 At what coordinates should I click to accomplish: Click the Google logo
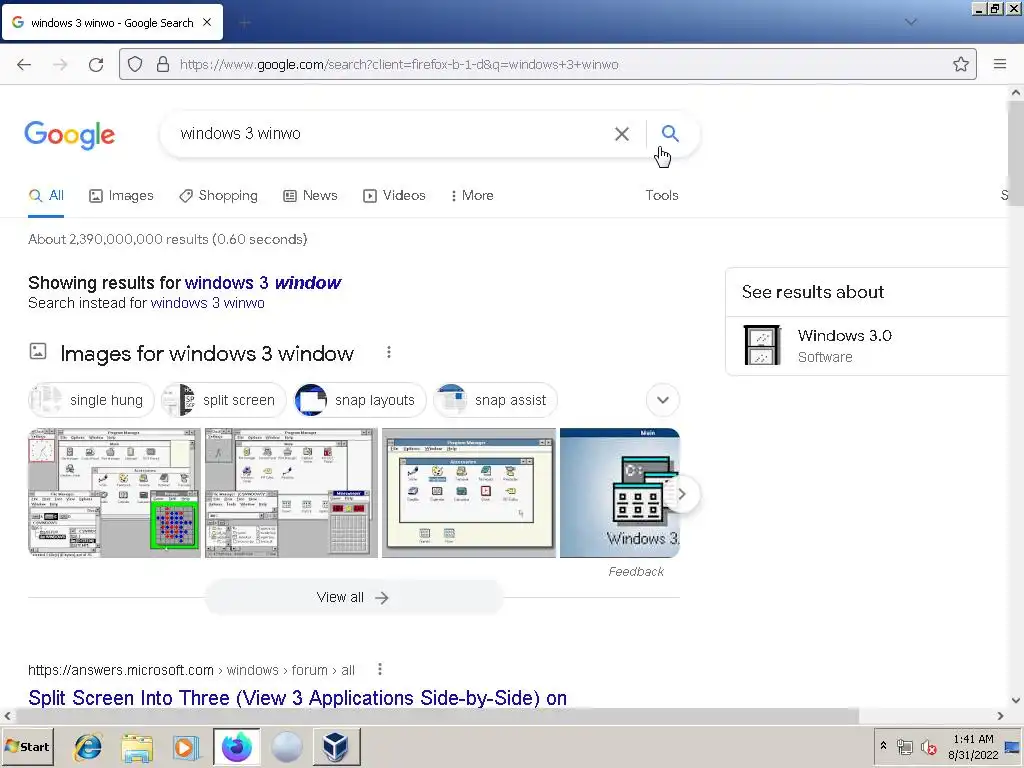point(70,135)
